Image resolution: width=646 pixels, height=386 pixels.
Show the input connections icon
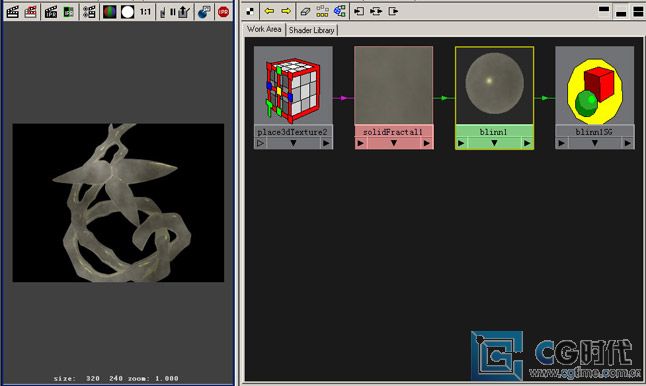tap(359, 12)
